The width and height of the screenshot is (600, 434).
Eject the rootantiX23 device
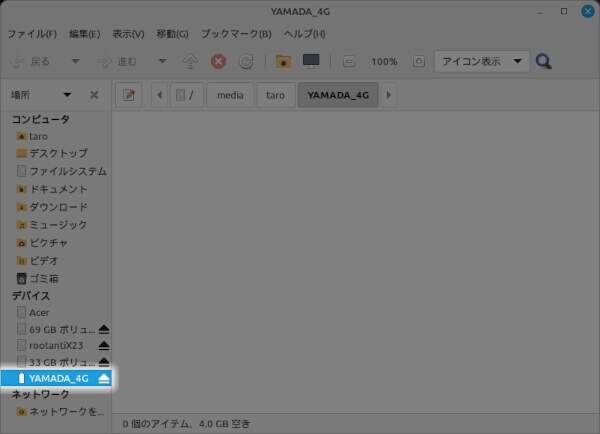tap(104, 346)
